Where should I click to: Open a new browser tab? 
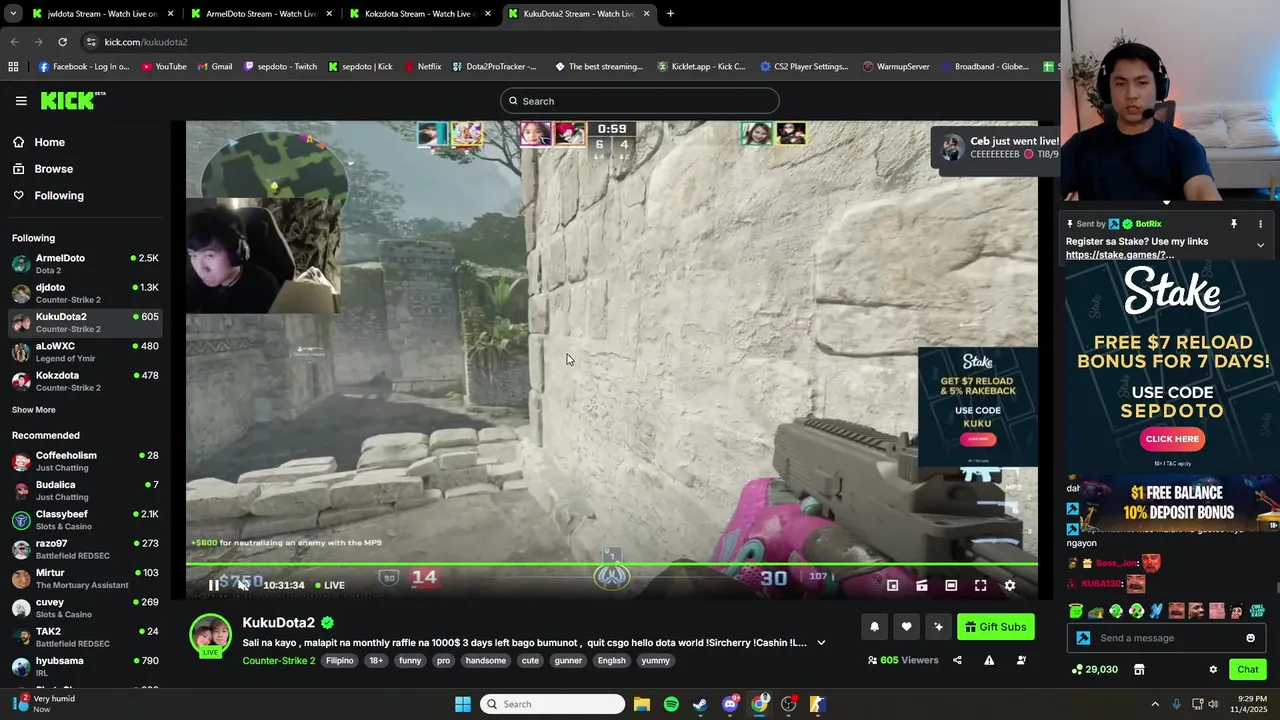click(670, 14)
